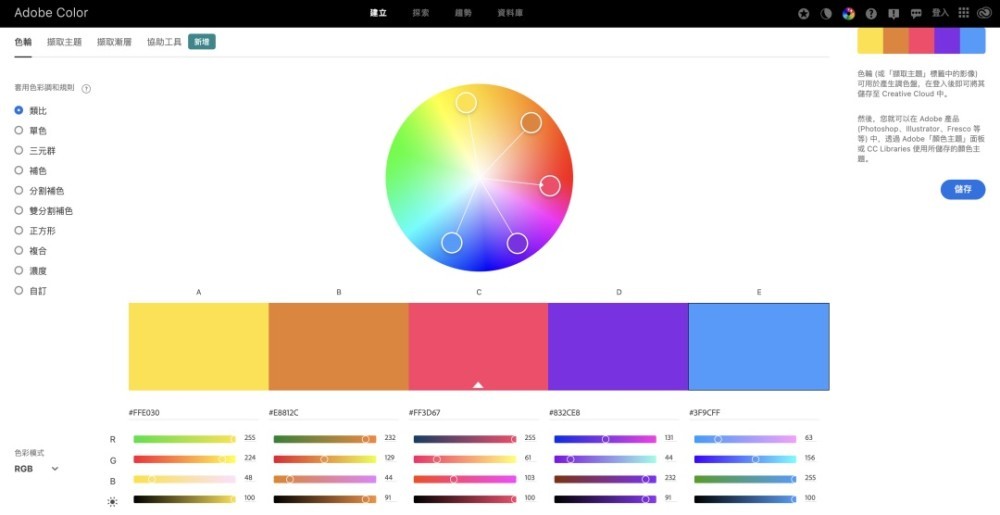This screenshot has width=1000, height=515.
Task: Click hex field #E8812C
Action: [x=334, y=413]
